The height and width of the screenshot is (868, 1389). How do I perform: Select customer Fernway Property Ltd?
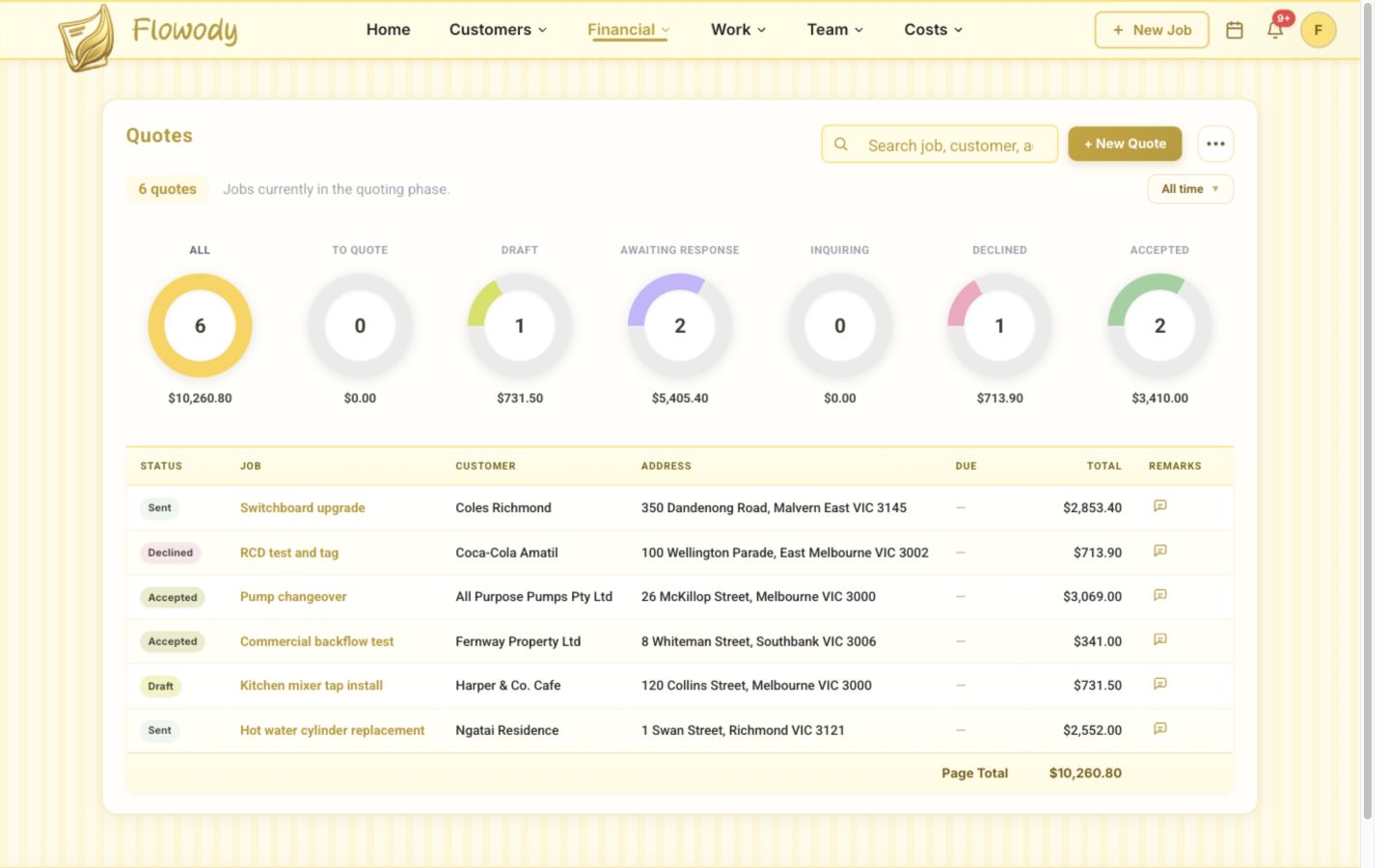(518, 641)
